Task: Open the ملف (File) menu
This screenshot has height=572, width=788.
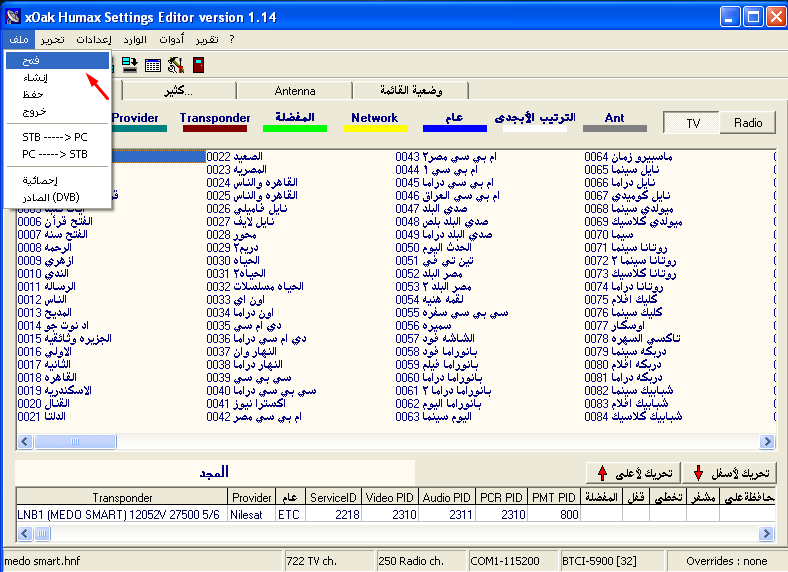Action: point(19,39)
